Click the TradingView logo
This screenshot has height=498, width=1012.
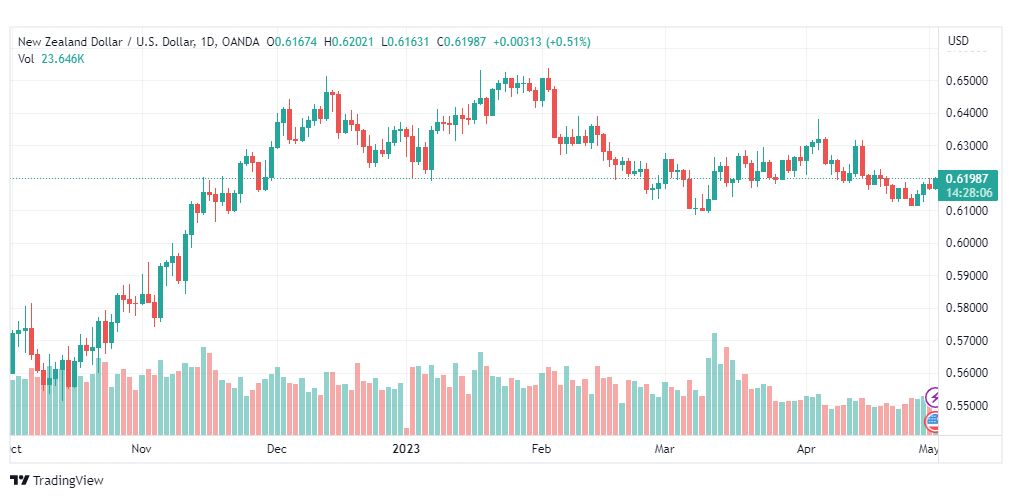(20, 481)
